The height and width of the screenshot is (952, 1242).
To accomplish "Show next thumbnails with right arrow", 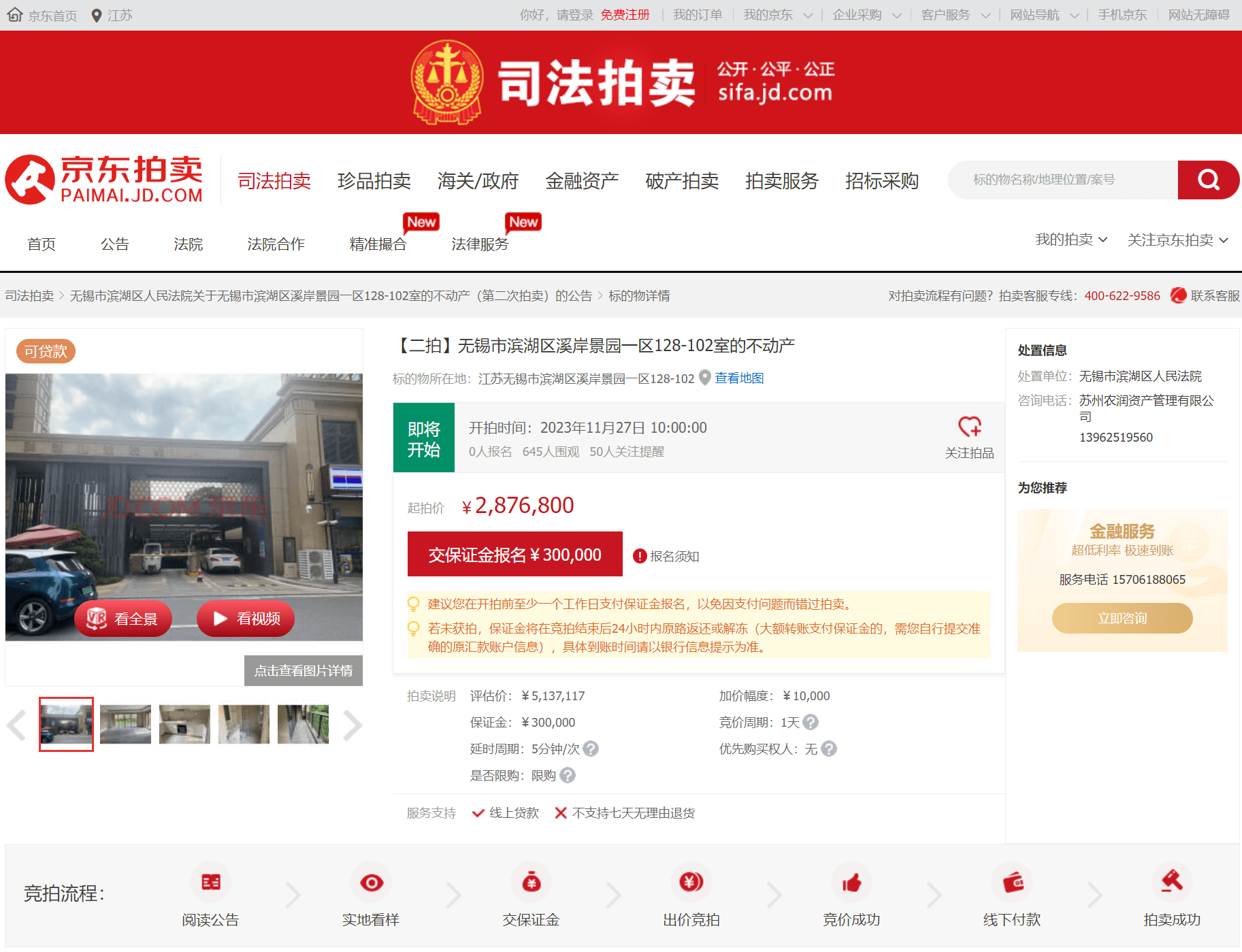I will (352, 725).
